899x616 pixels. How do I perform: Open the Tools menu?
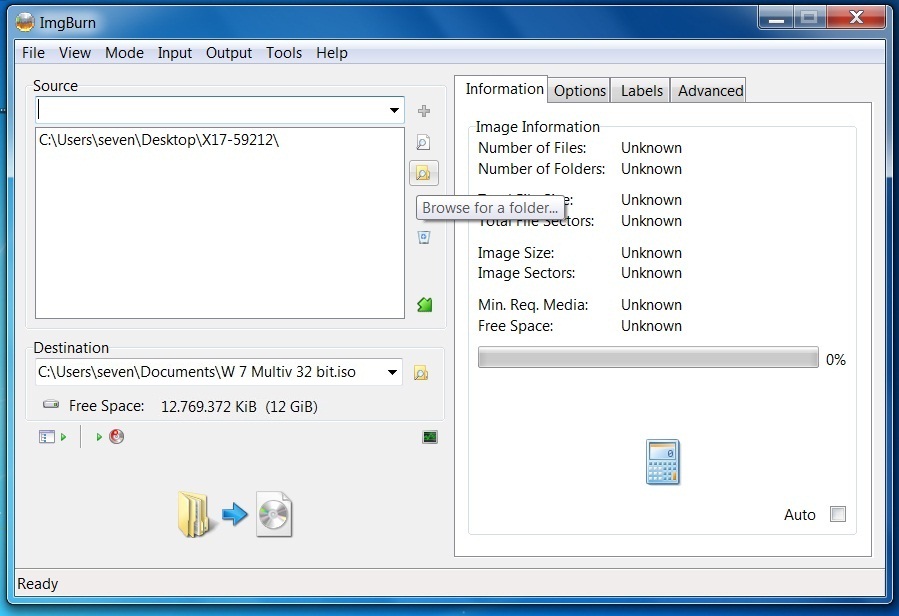click(284, 53)
